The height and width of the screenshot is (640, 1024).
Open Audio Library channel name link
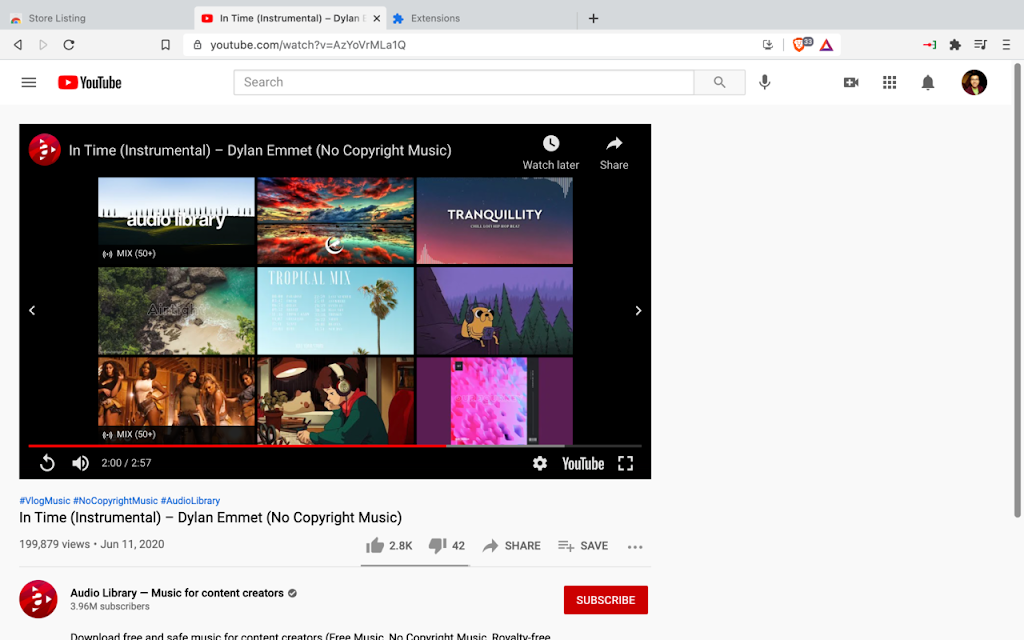[177, 593]
